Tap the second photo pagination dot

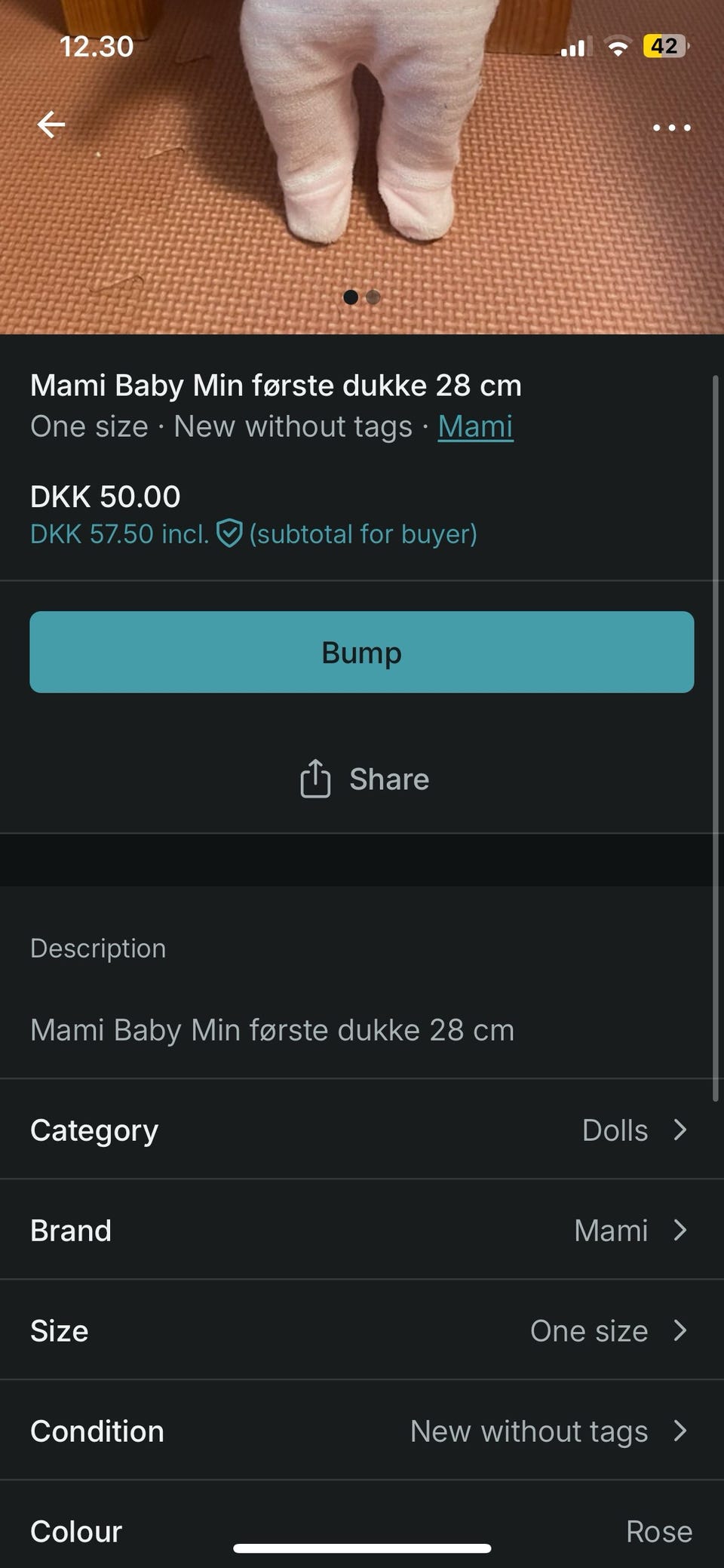click(373, 297)
